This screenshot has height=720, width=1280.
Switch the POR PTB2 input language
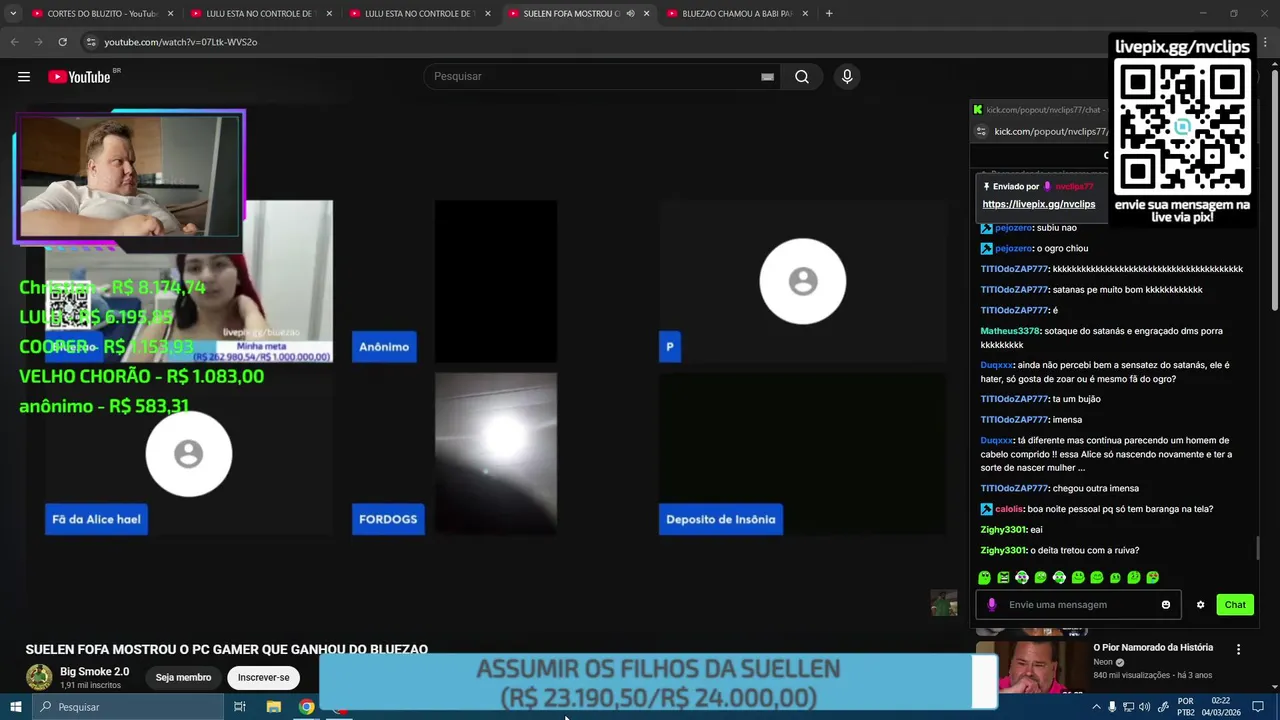(x=1186, y=707)
